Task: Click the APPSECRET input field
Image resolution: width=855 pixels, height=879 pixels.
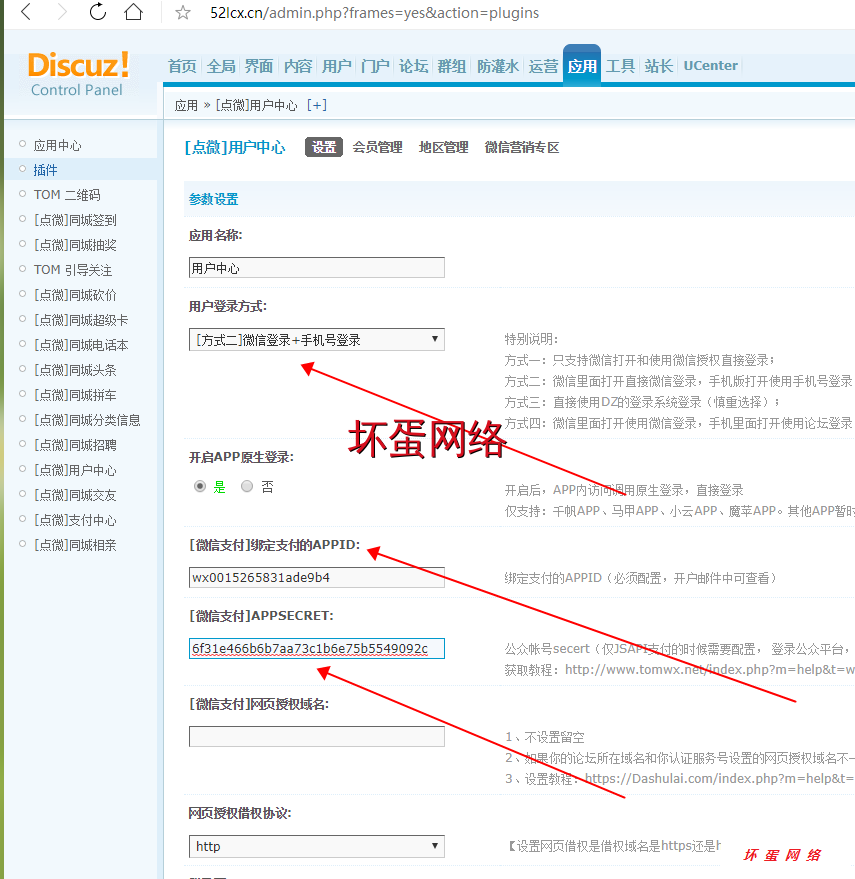Action: click(316, 649)
